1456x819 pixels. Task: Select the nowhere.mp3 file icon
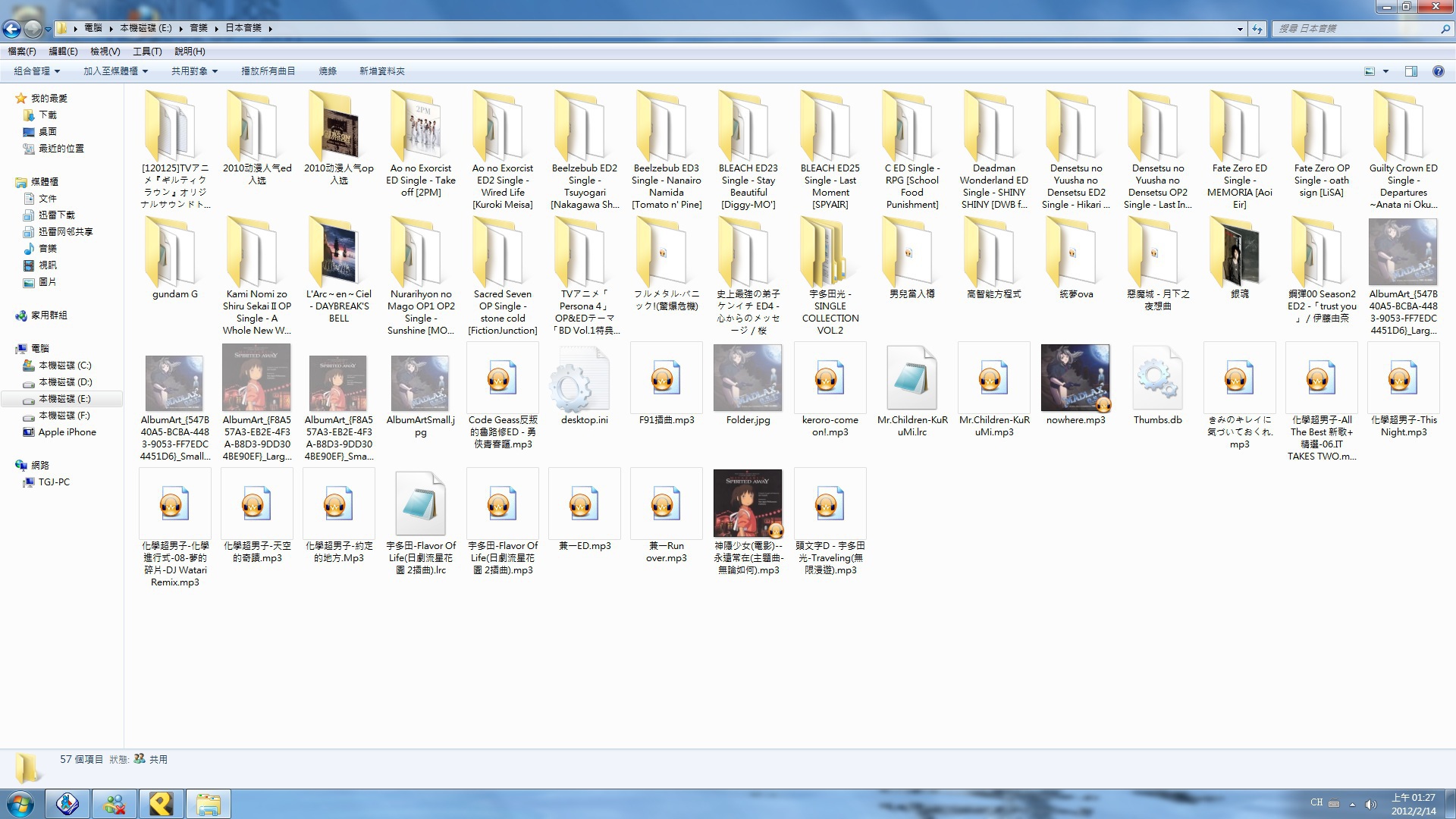pos(1075,379)
